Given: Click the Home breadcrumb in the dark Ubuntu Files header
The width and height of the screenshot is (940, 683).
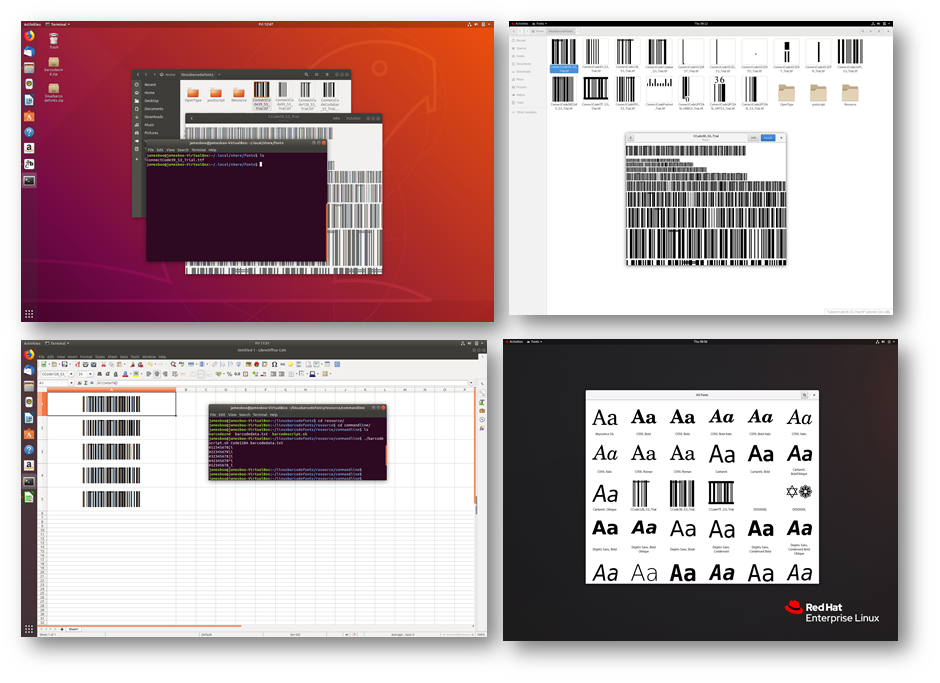Looking at the screenshot, I should 168,74.
